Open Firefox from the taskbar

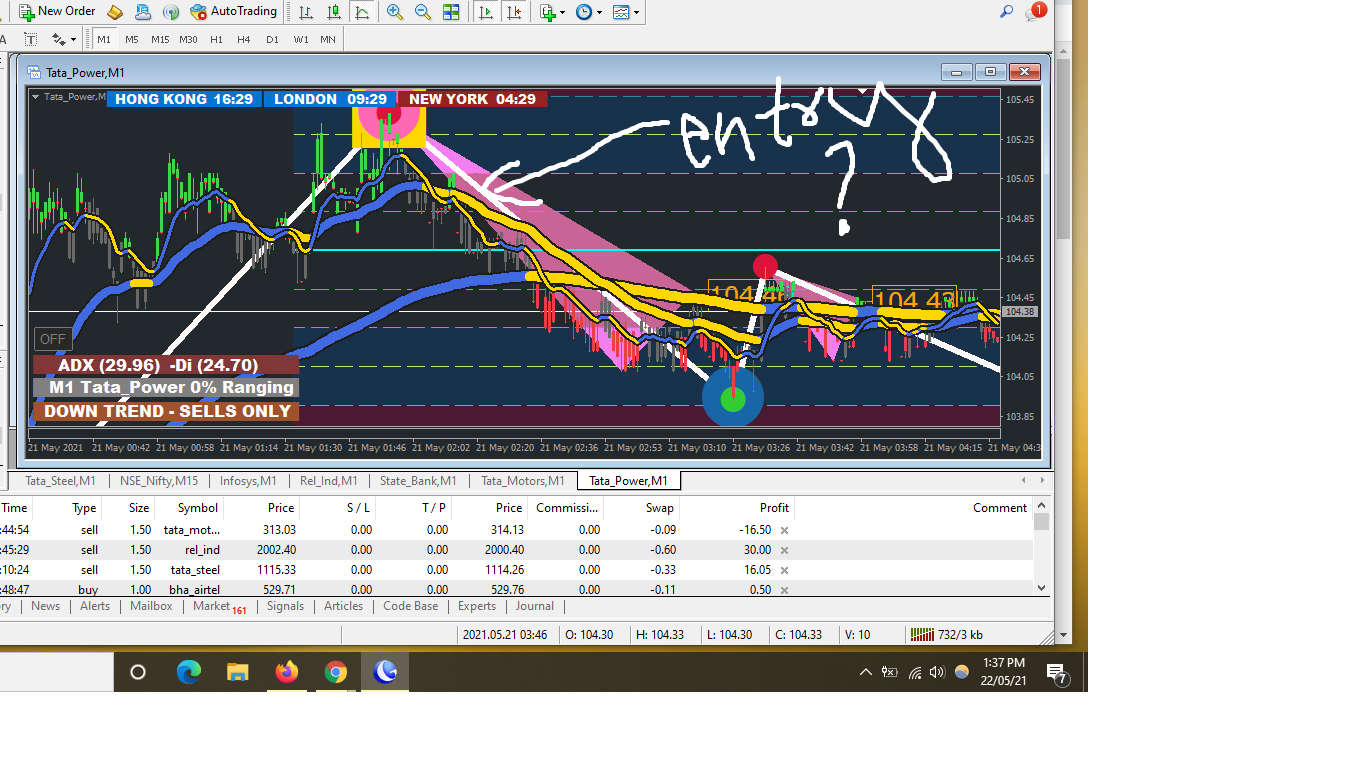click(287, 672)
